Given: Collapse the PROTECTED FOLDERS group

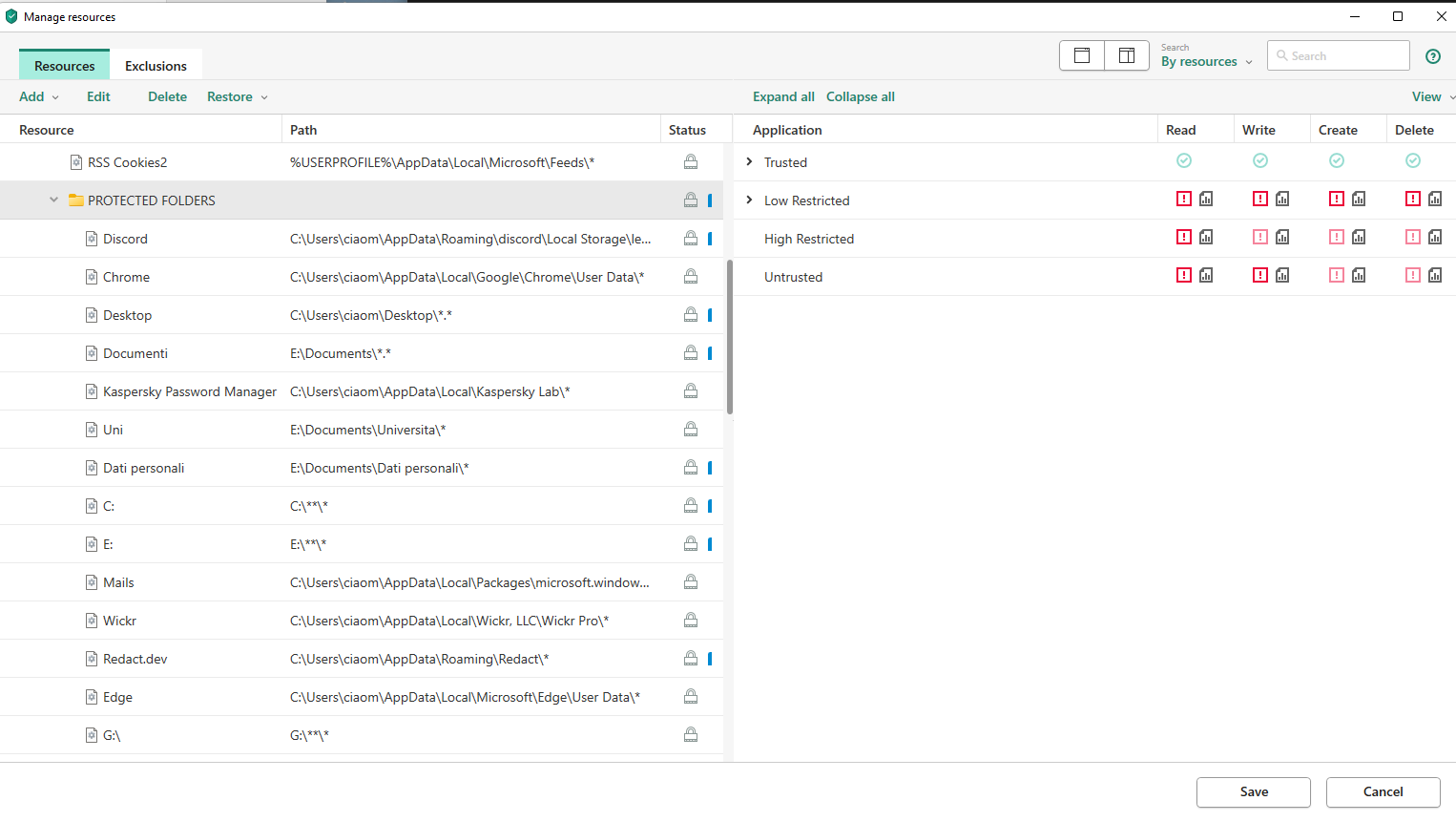Looking at the screenshot, I should pyautogui.click(x=53, y=200).
